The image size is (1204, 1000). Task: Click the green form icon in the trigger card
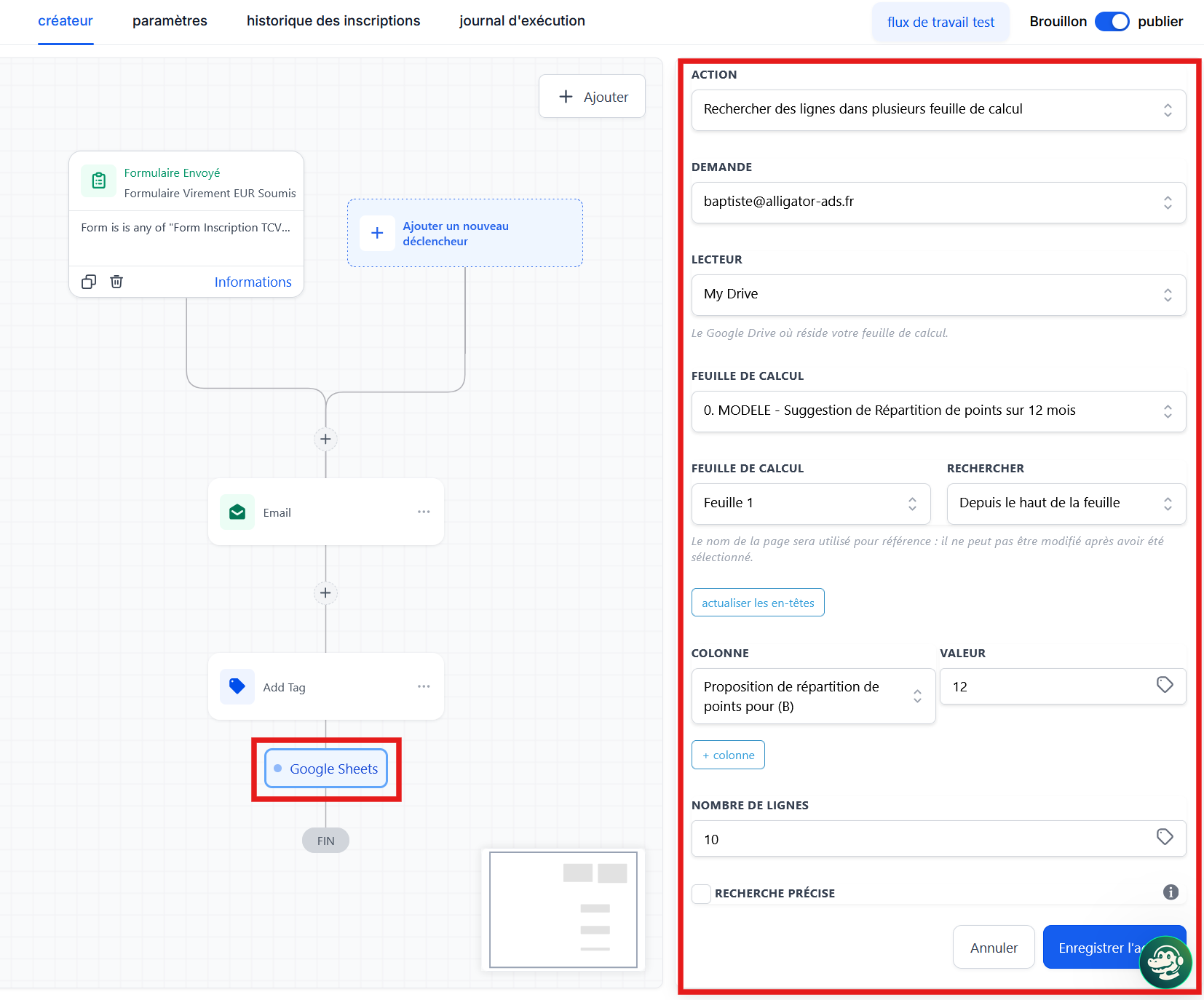(x=98, y=180)
